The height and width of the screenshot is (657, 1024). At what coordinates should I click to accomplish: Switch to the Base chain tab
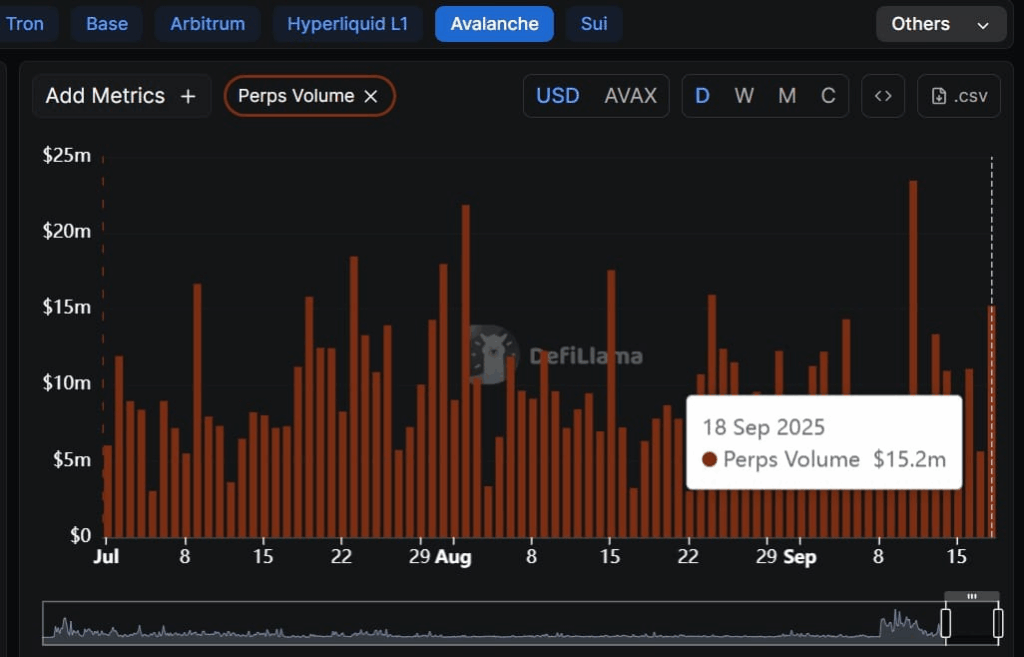click(x=106, y=23)
